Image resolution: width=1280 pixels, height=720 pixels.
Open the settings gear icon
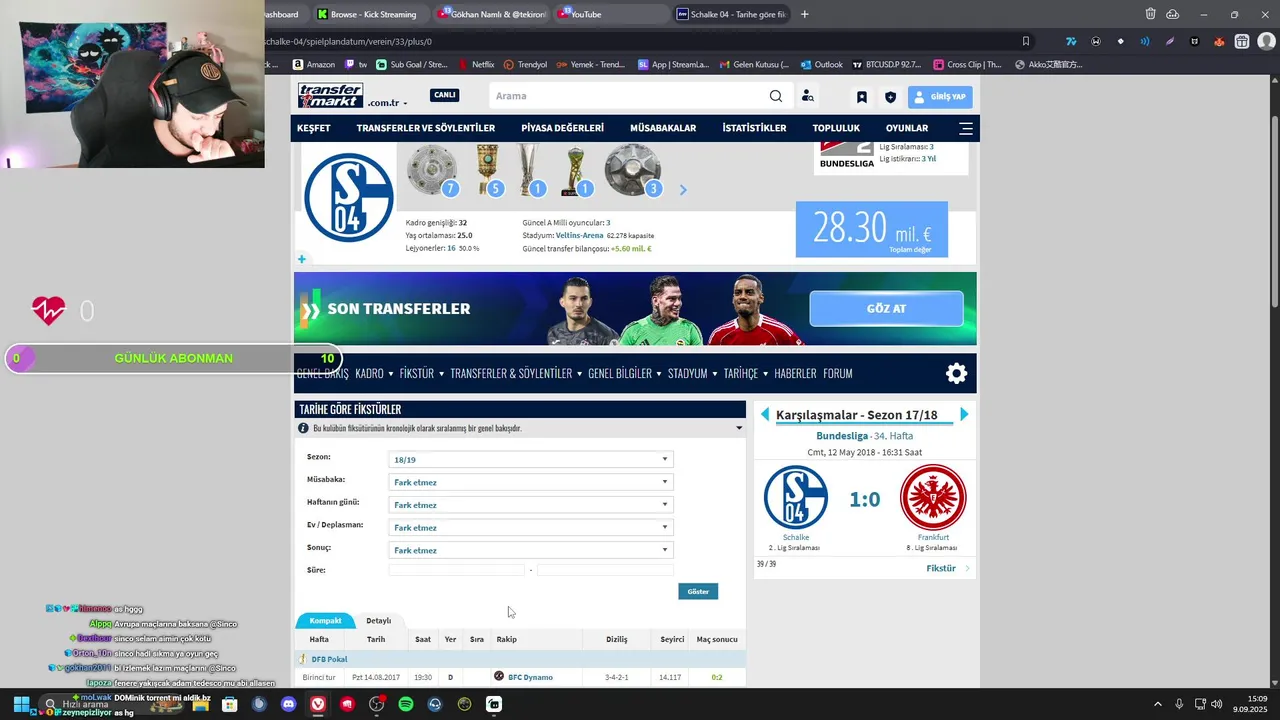pos(957,373)
